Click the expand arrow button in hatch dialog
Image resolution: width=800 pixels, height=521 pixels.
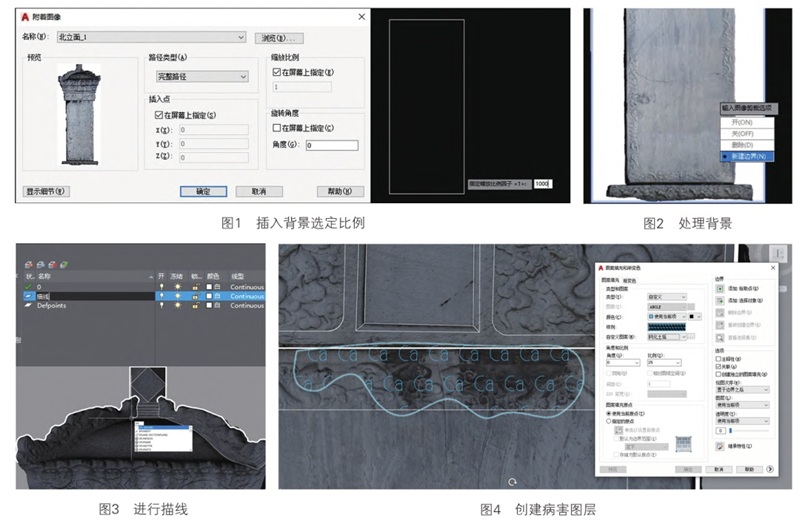pyautogui.click(x=770, y=468)
